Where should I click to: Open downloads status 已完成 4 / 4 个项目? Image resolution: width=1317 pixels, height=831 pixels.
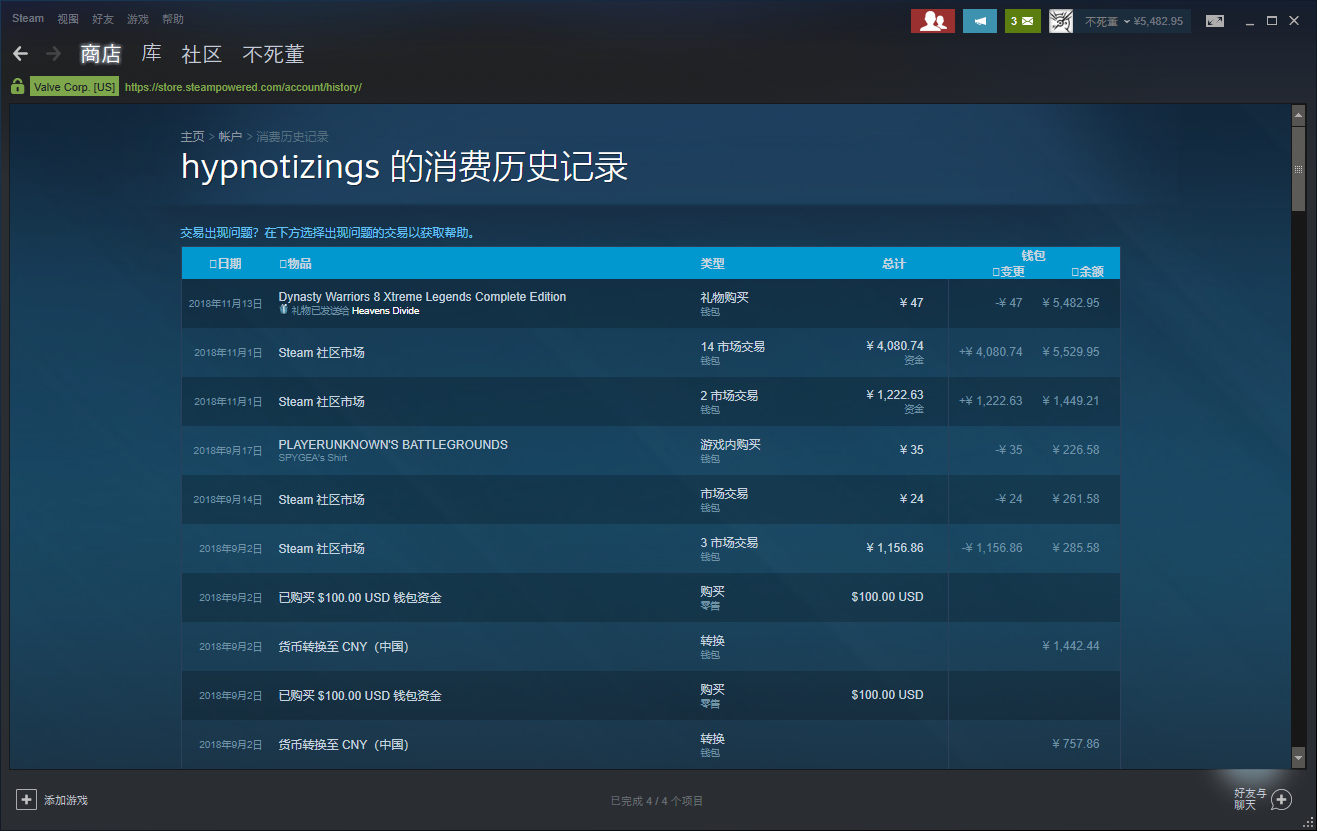[x=657, y=801]
